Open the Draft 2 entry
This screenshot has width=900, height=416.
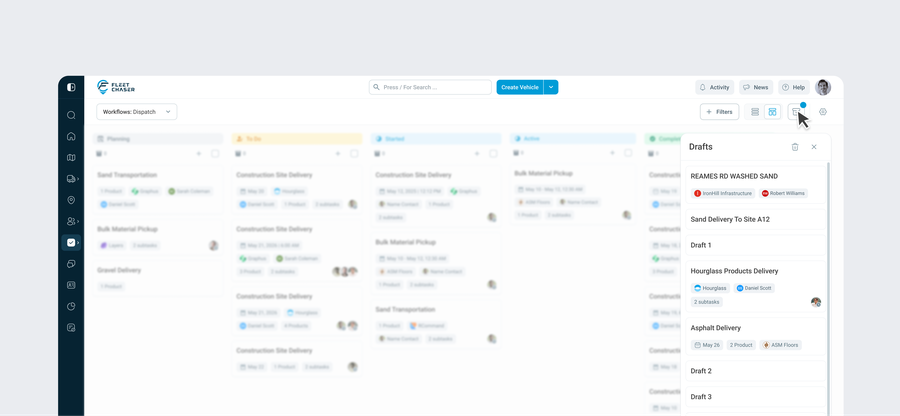coord(756,371)
